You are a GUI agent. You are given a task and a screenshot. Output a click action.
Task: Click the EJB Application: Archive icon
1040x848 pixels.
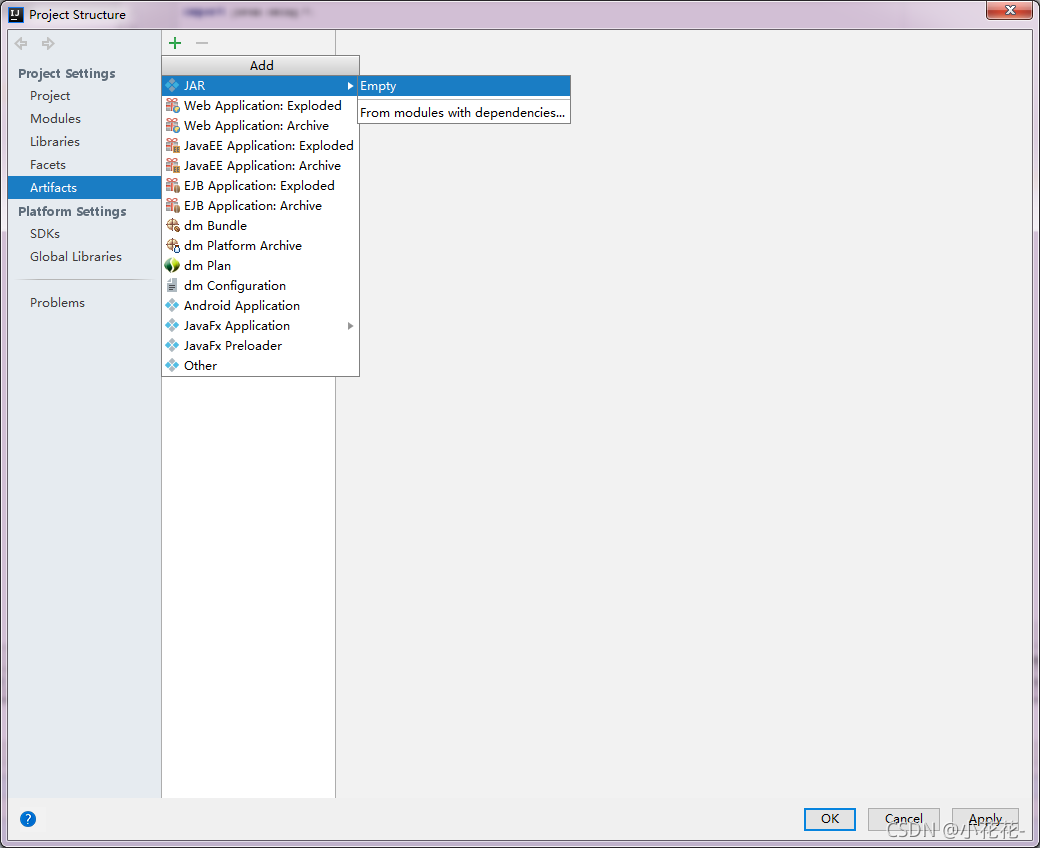point(172,206)
